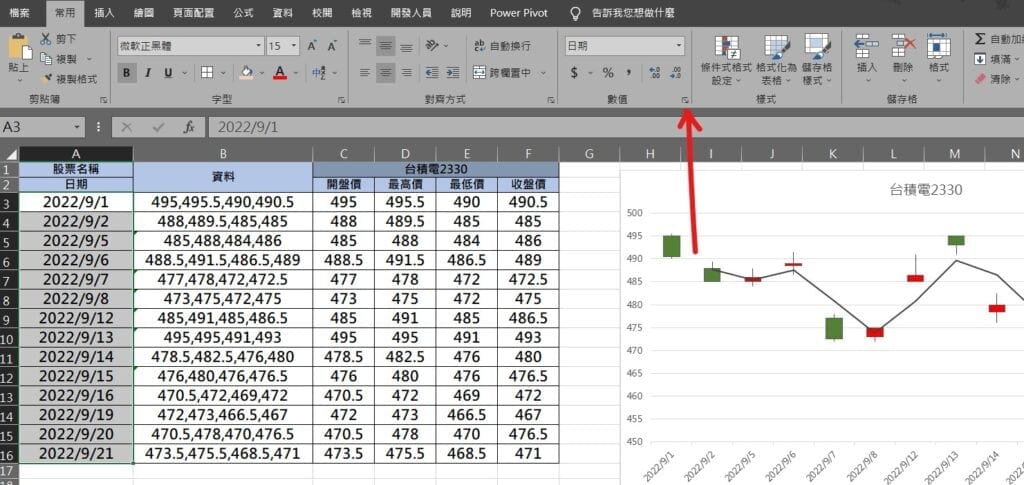Click the Cut (剪下) scissors icon
This screenshot has height=485, width=1024.
coord(46,39)
